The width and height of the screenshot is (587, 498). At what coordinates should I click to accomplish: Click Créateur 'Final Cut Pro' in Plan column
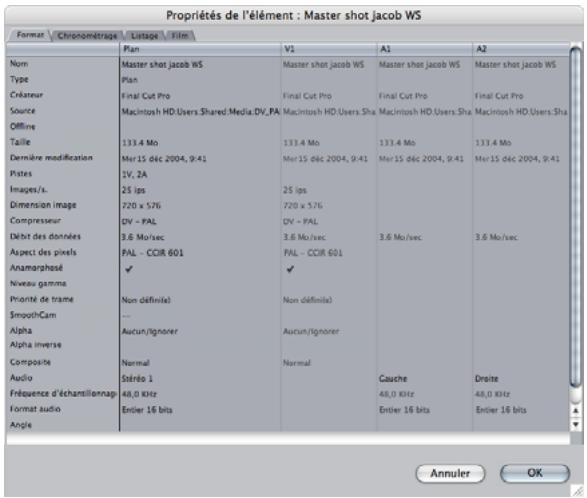tap(146, 96)
